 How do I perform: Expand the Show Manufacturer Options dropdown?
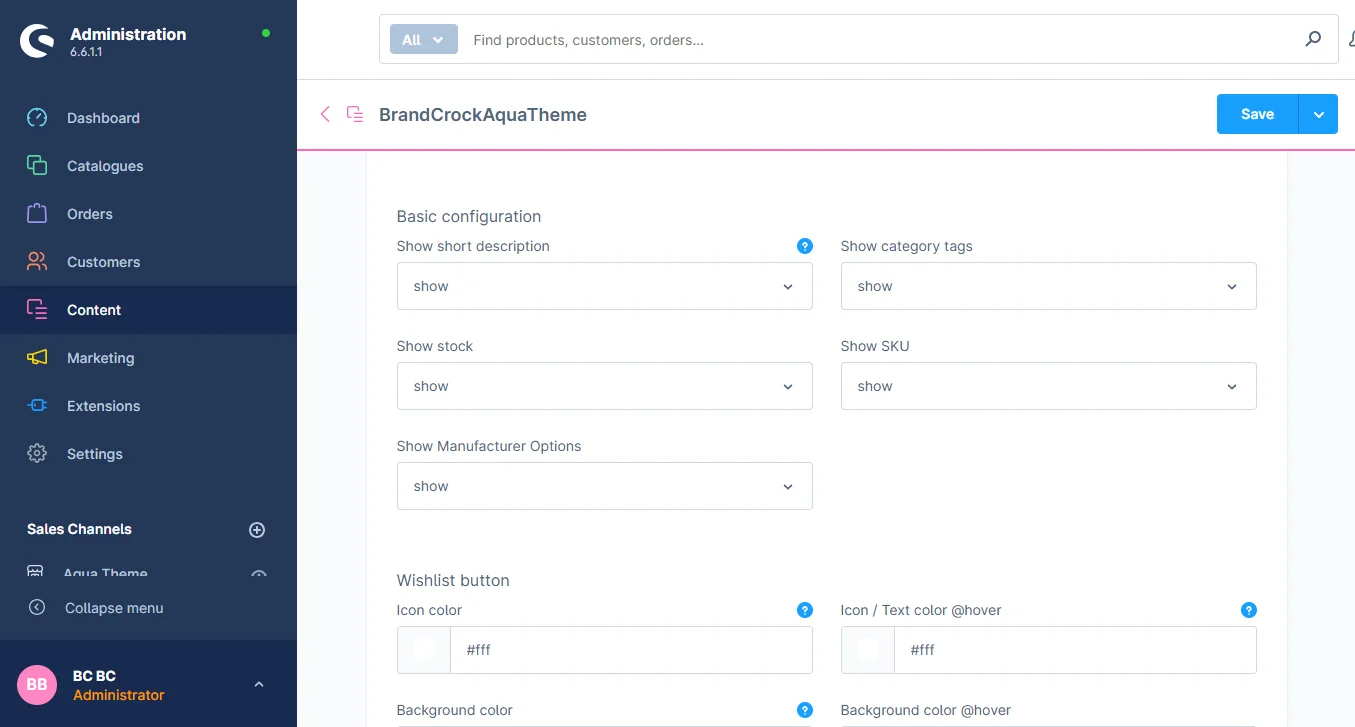tap(604, 486)
